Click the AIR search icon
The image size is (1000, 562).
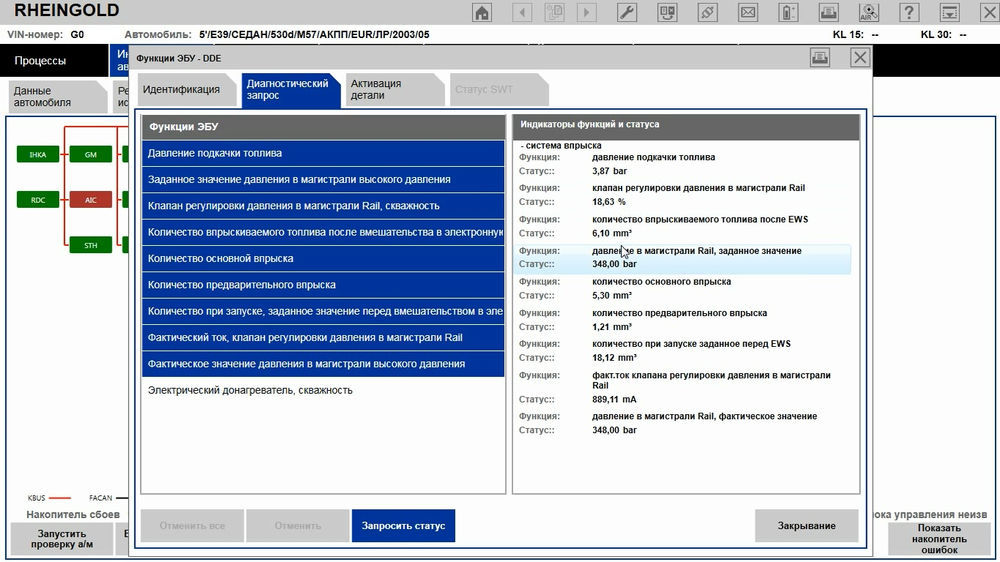coord(869,12)
